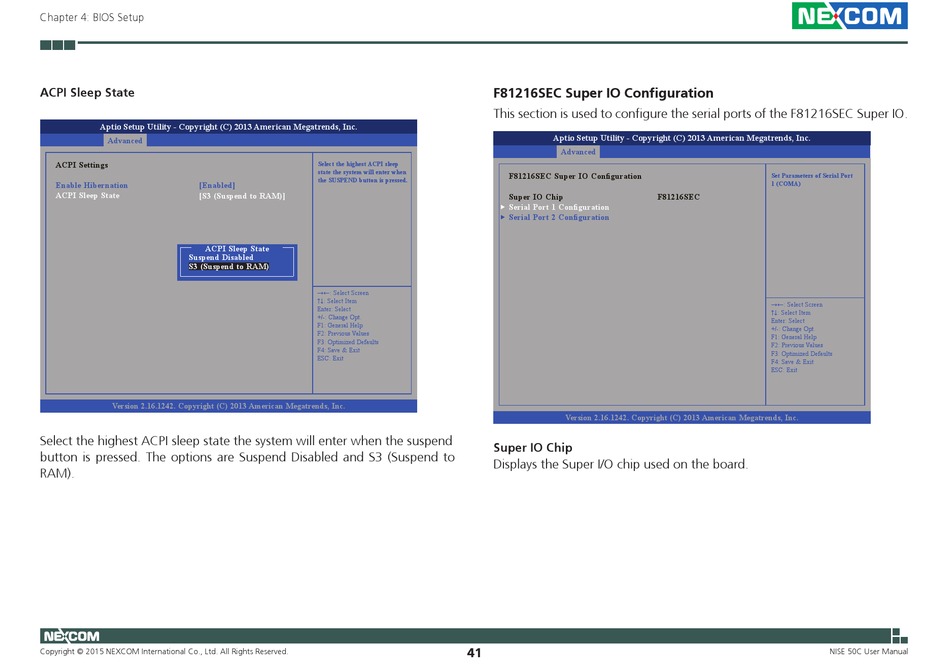
Task: Click 'F2: Previous Values' in the ACPI screen
Action: click(x=343, y=334)
